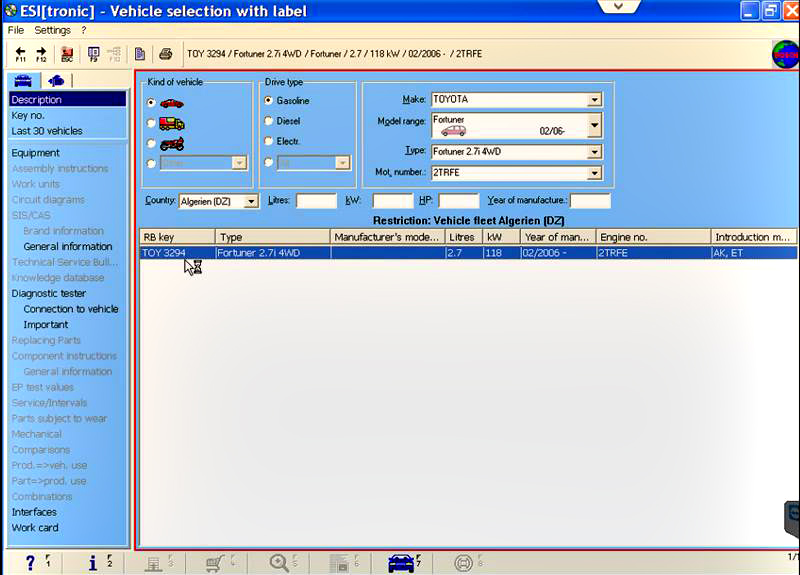Click the question mark help icon F1

pos(30,563)
